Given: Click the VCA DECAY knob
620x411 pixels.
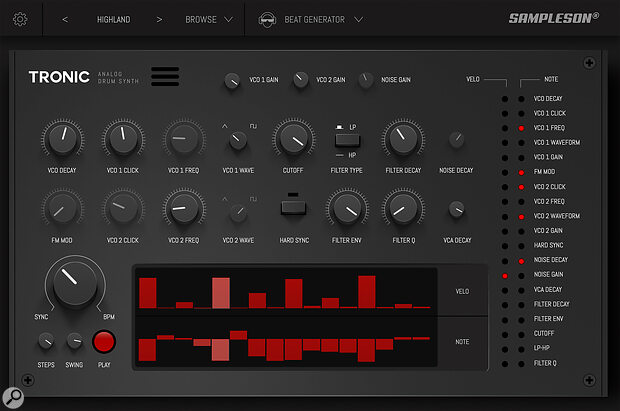Looking at the screenshot, I should tap(457, 209).
